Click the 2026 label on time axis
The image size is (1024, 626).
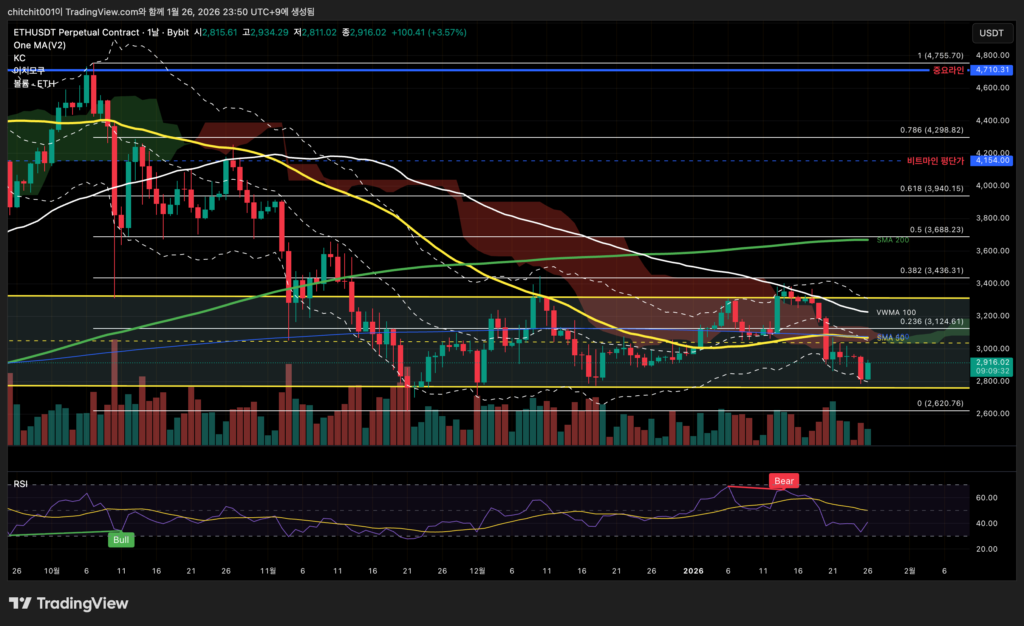(694, 571)
